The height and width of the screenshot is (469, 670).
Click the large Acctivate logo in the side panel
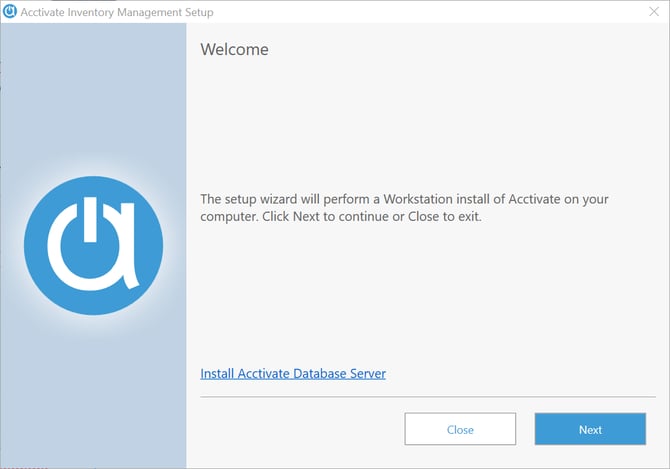point(94,246)
